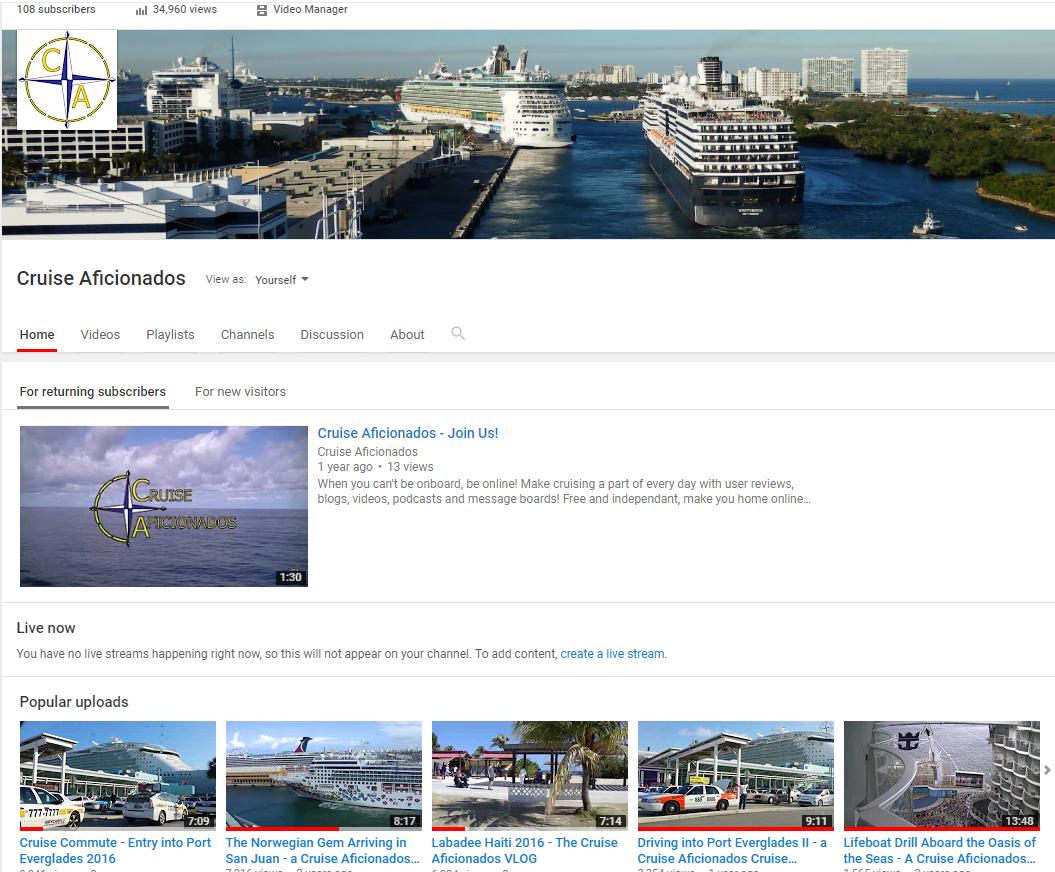The height and width of the screenshot is (872, 1055).
Task: Click the 'Popular uploads' section heading
Action: click(x=74, y=702)
